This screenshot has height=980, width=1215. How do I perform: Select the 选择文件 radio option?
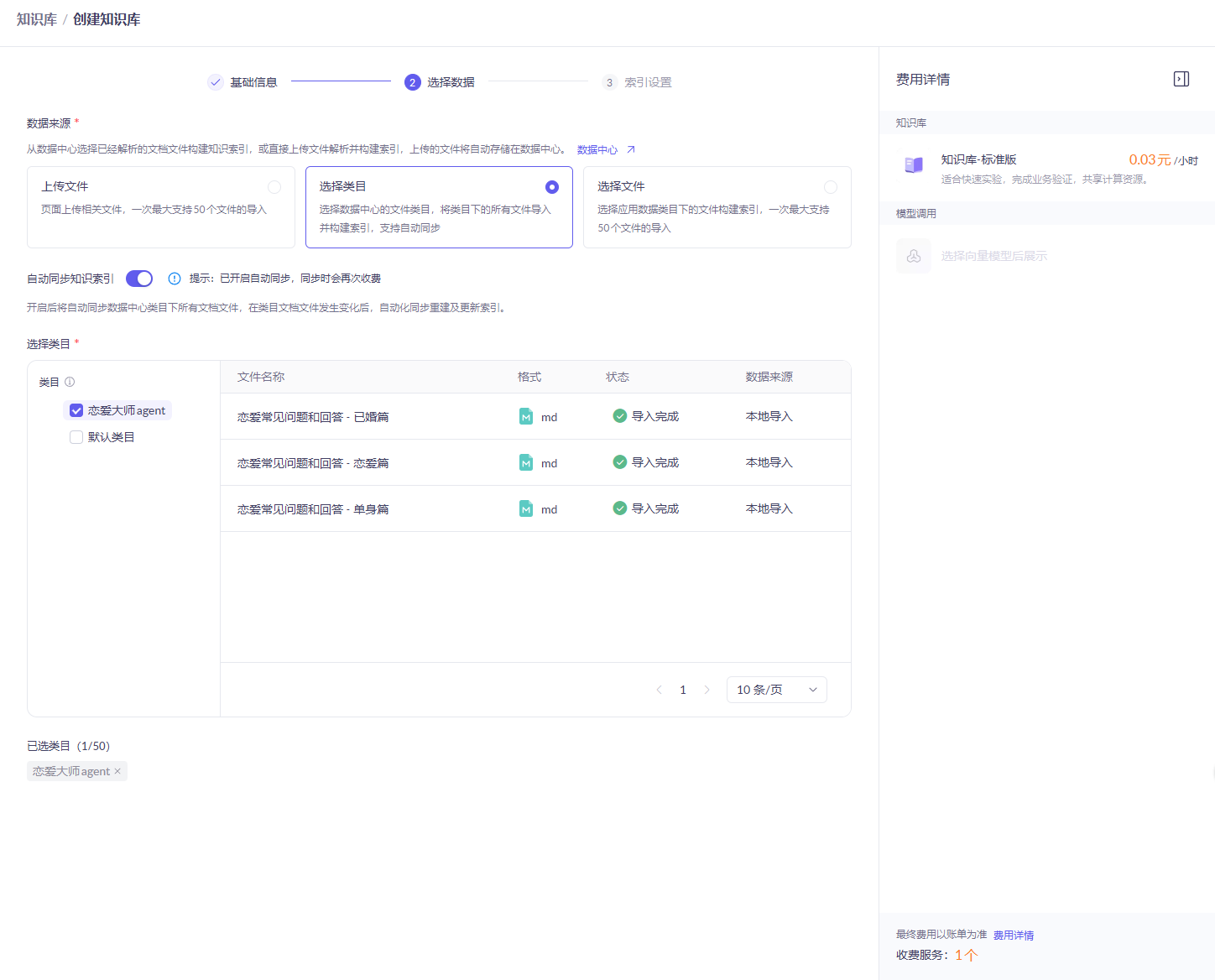pyautogui.click(x=830, y=187)
